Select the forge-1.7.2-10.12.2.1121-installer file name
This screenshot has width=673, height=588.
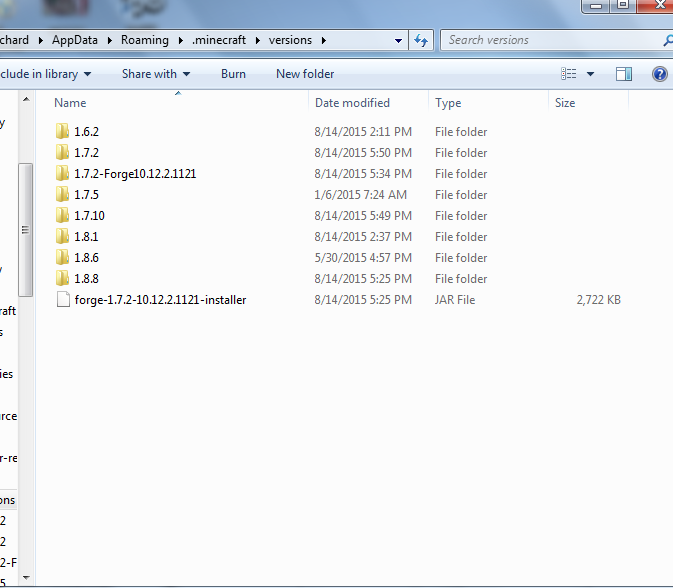pos(160,300)
